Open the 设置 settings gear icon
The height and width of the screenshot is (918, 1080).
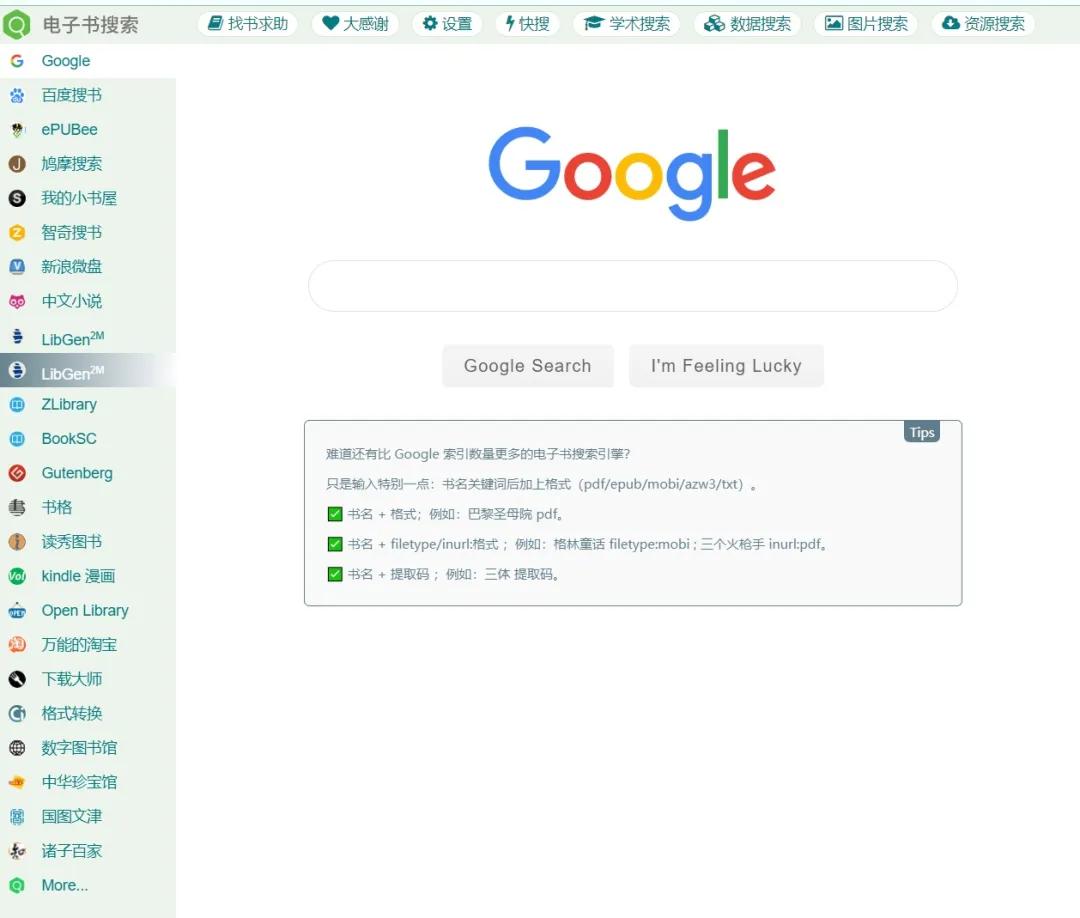(x=430, y=24)
